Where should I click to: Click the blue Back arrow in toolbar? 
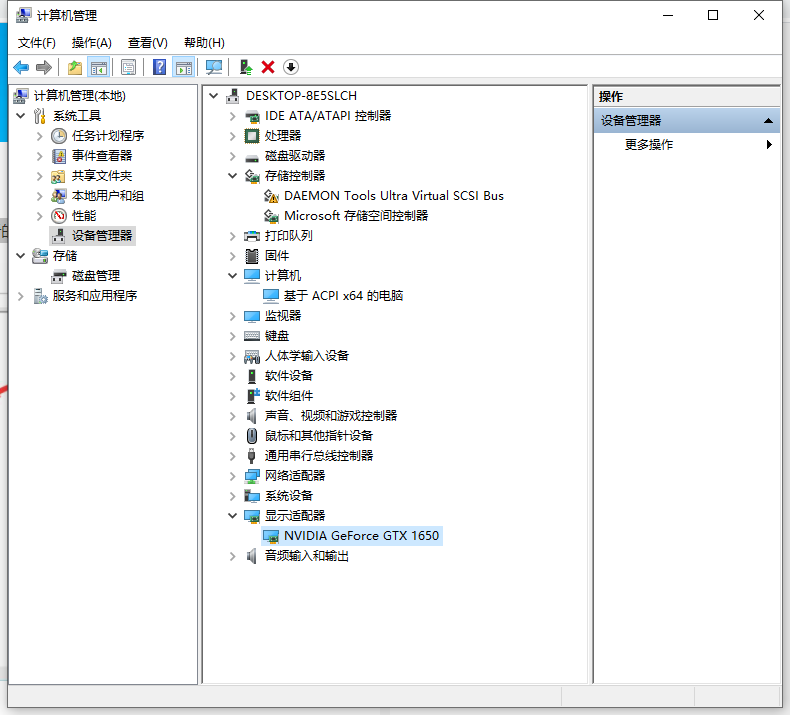pyautogui.click(x=21, y=67)
